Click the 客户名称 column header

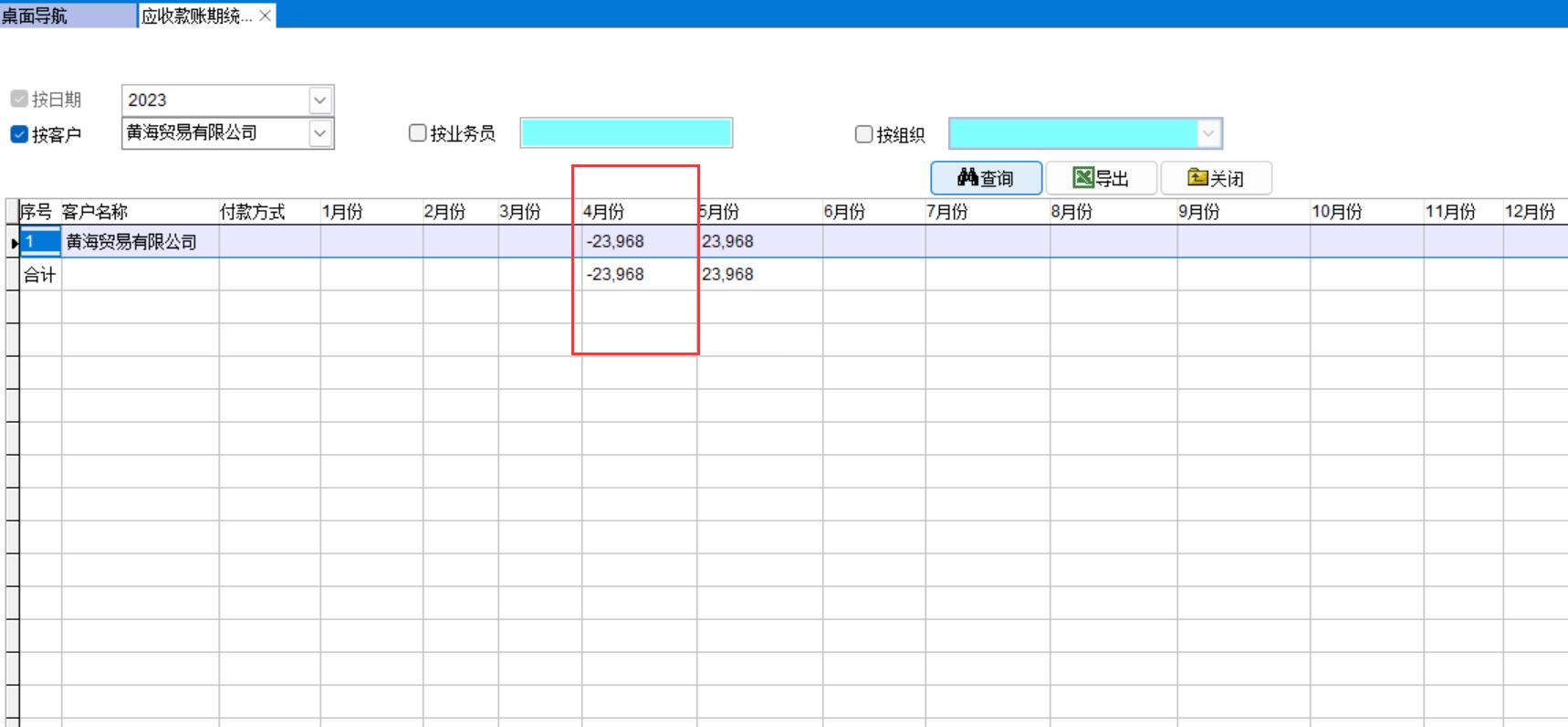tap(95, 212)
